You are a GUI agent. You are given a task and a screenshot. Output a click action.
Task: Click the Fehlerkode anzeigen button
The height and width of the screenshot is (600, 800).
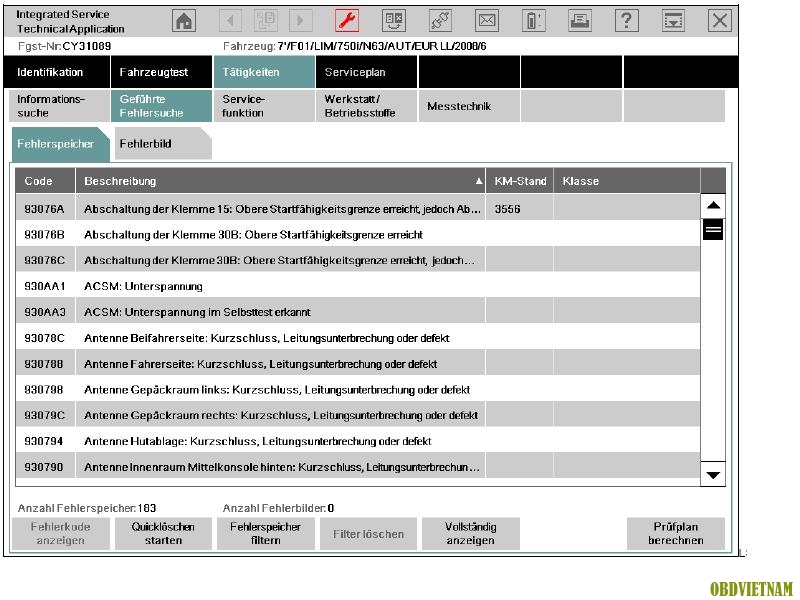tap(60, 534)
